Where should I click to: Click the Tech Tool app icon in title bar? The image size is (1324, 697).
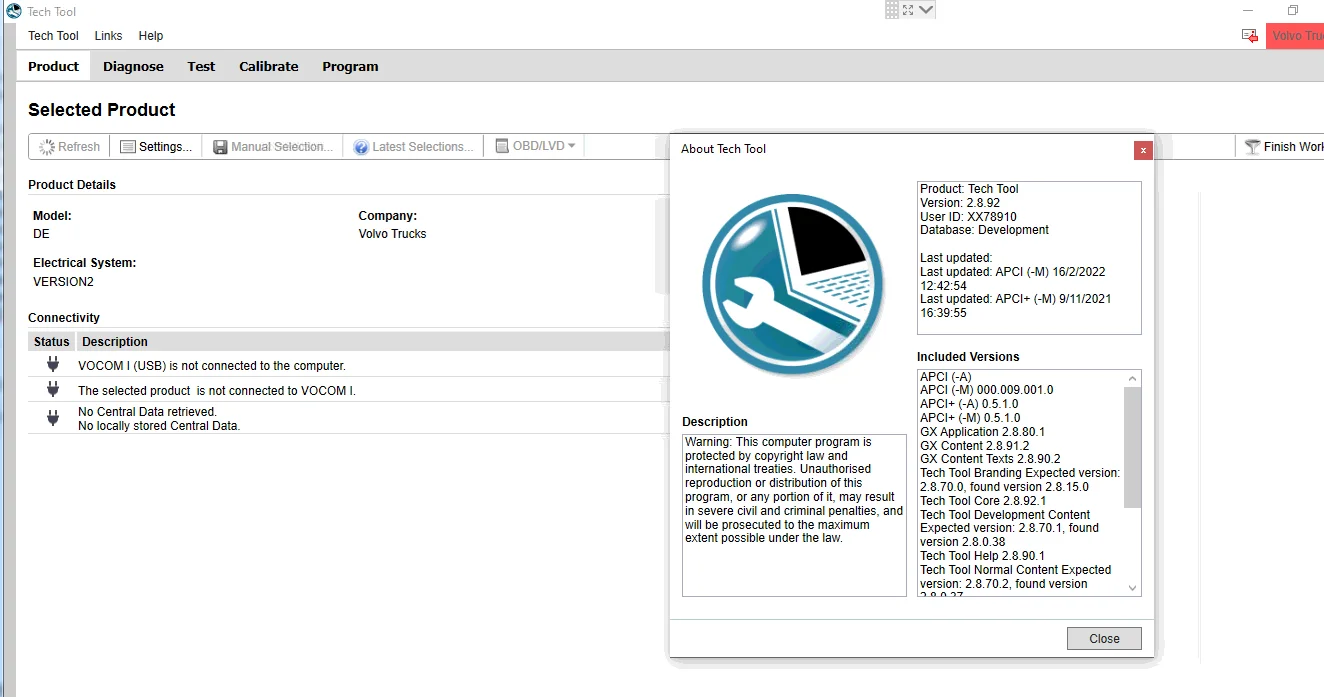pos(13,11)
